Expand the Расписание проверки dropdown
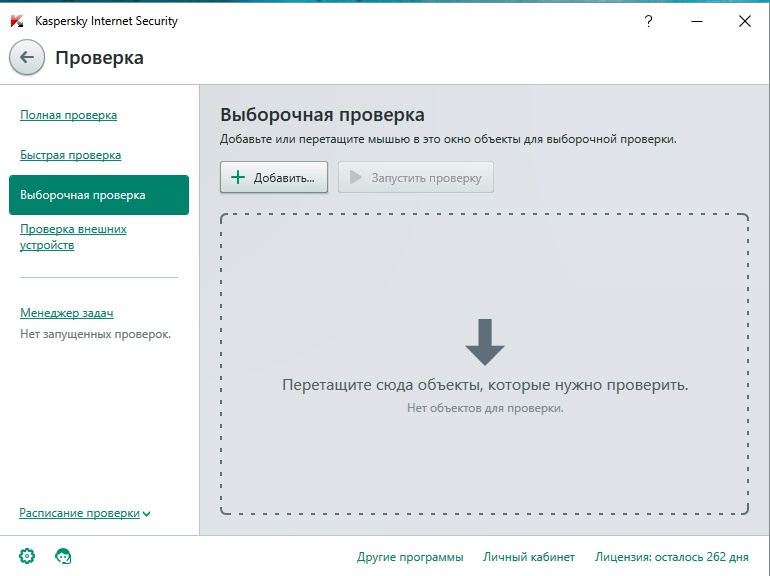The height and width of the screenshot is (576, 770). pos(84,513)
